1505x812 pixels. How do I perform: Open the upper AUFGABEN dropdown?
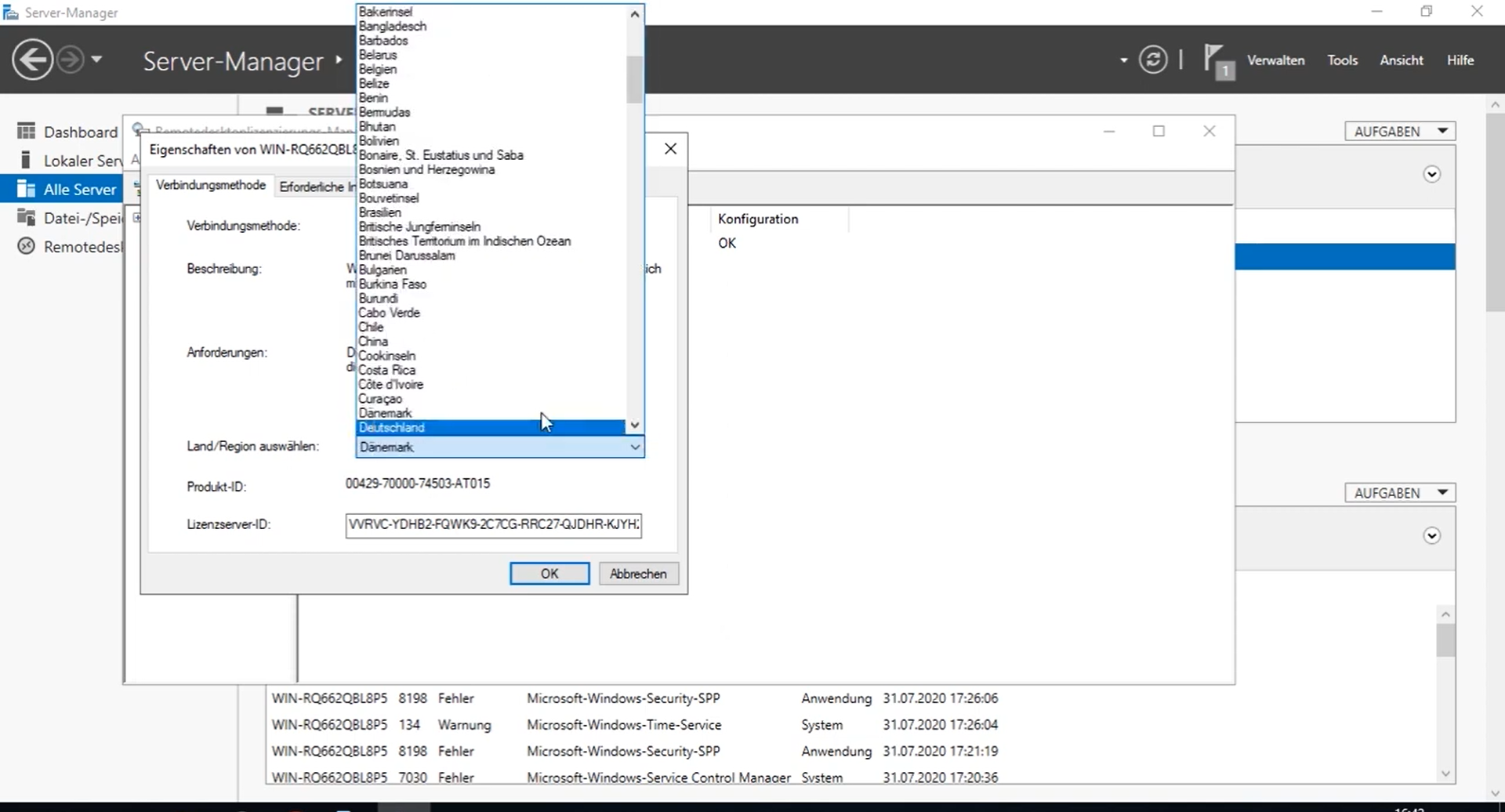tap(1399, 131)
